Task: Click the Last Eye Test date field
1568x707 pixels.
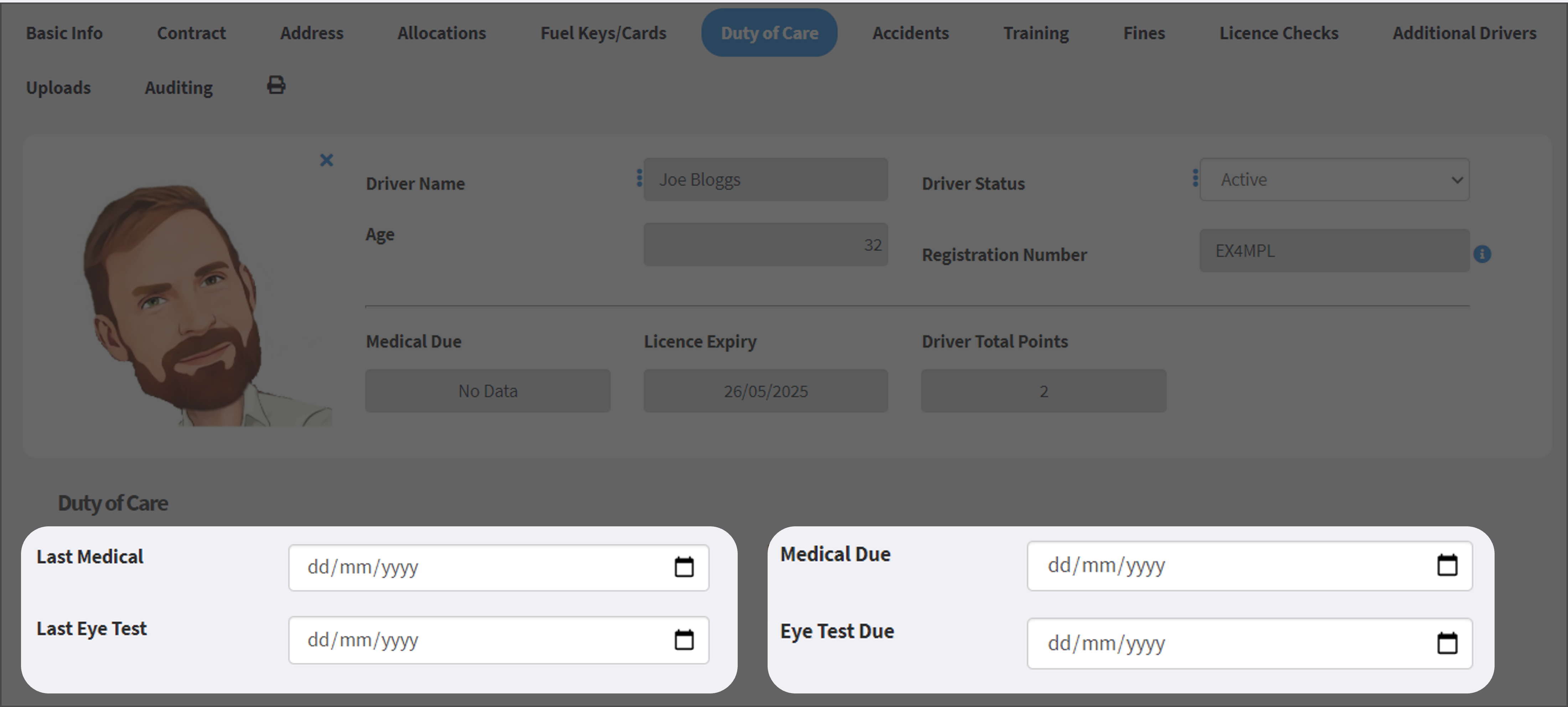Action: click(499, 639)
